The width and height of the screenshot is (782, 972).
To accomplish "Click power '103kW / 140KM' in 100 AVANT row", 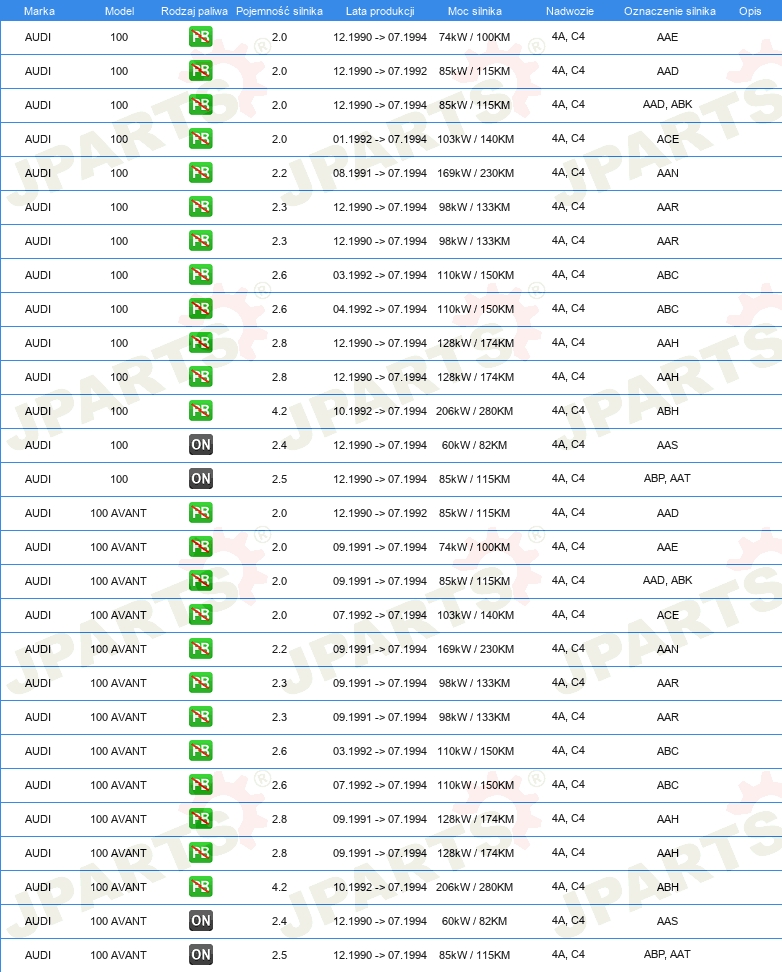I will point(475,615).
